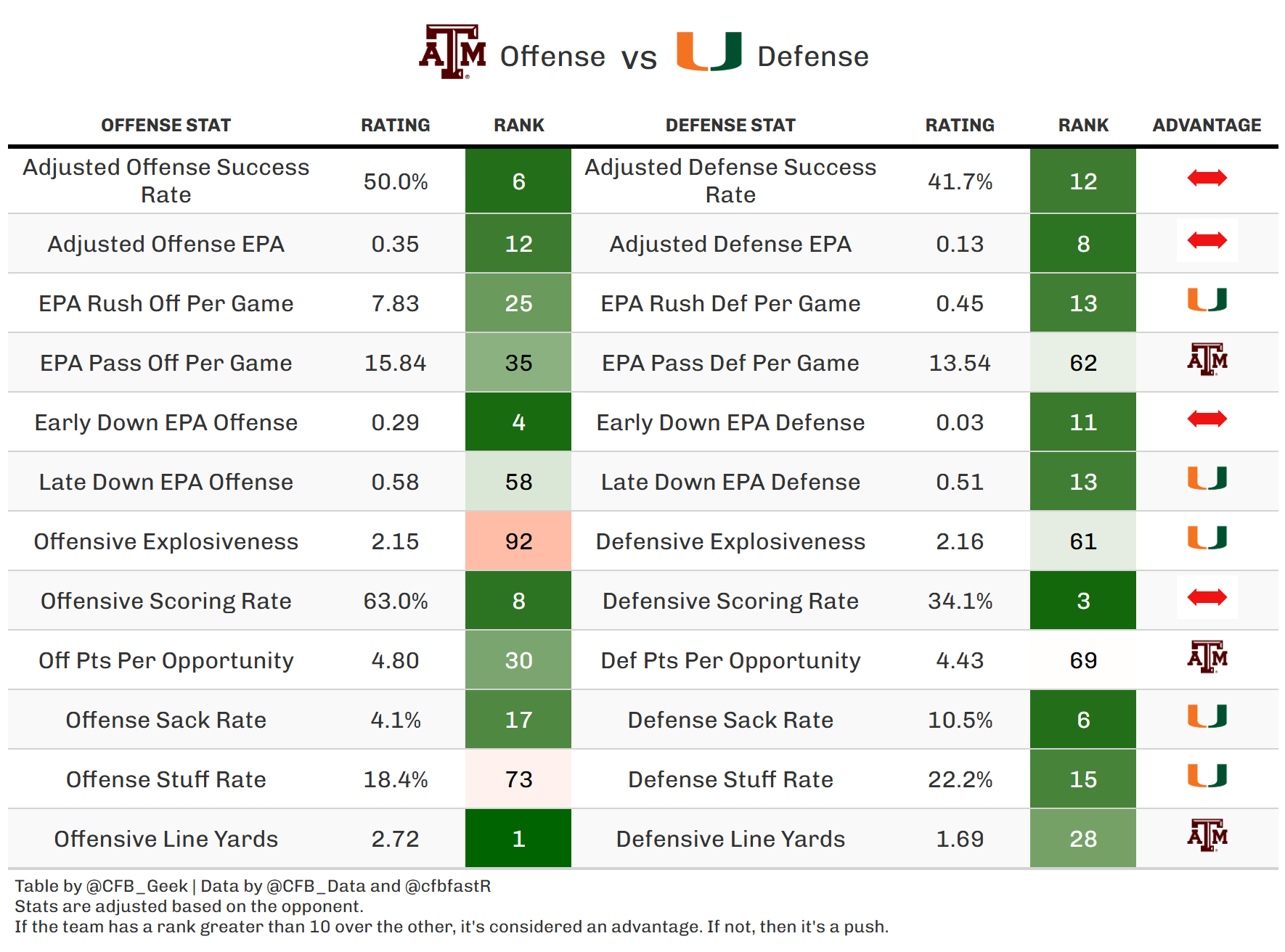The image size is (1285, 952).
Task: Click the light pink rank 73 cell
Action: pyautogui.click(x=518, y=779)
